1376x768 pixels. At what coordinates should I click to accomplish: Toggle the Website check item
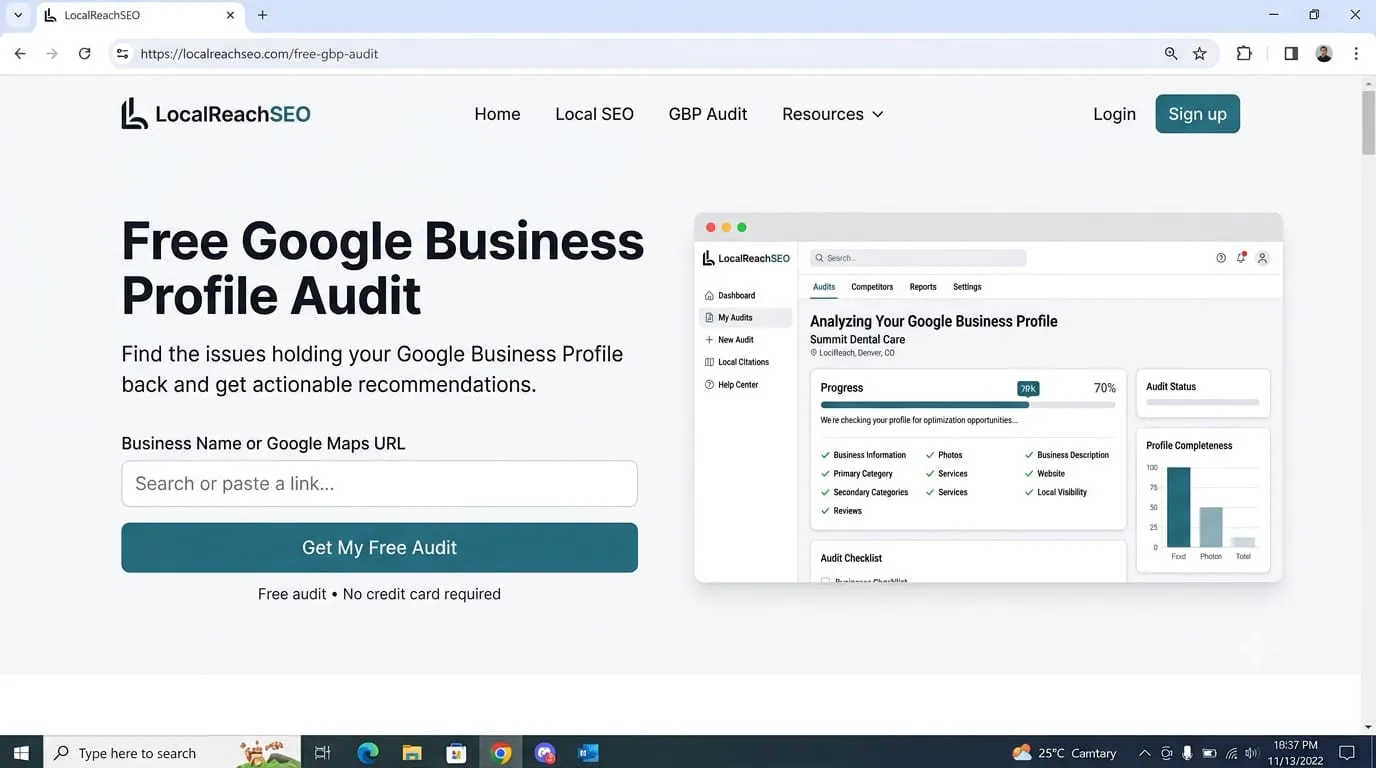tap(1045, 474)
